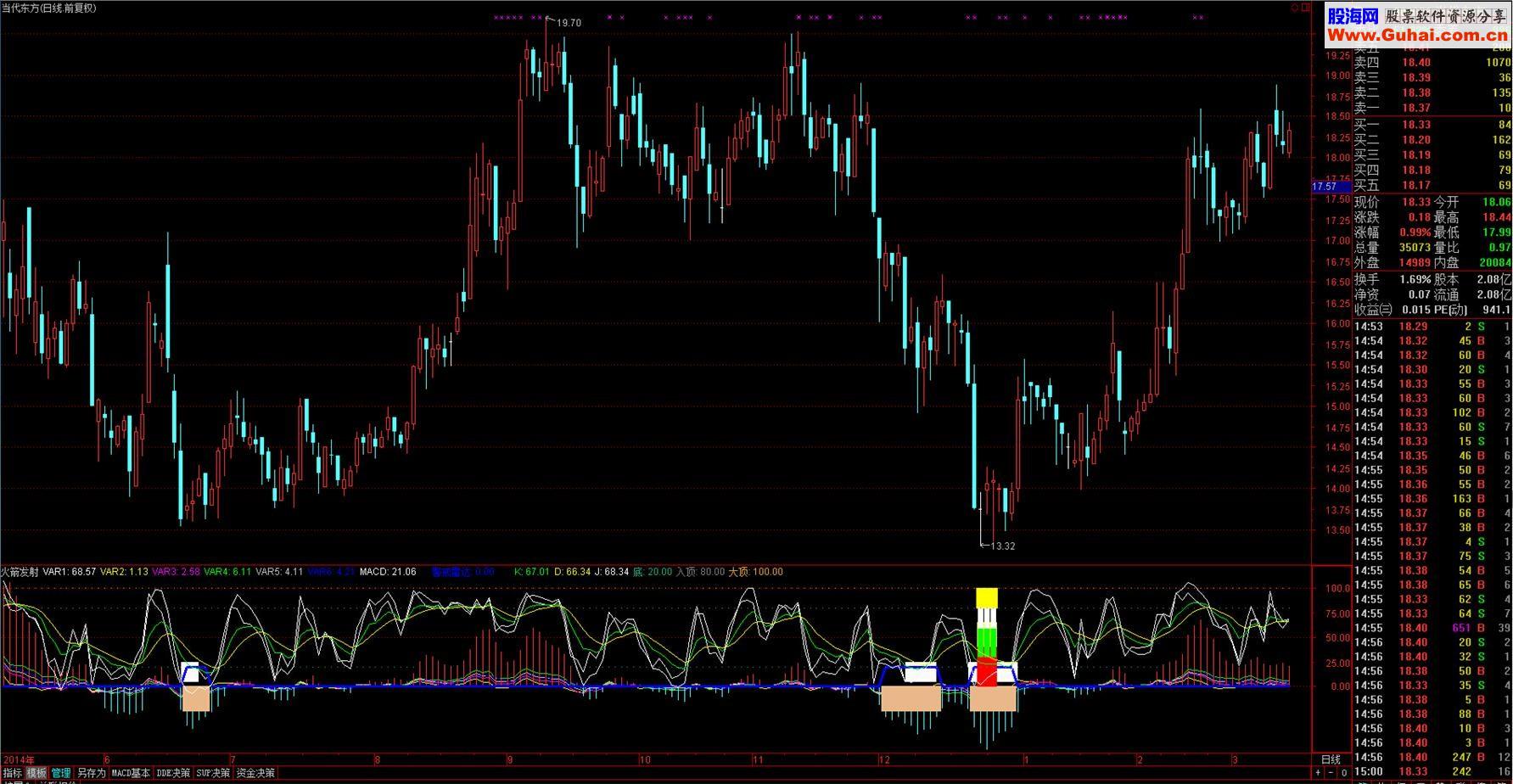Screen dimensions: 1513x784
Task: Click the 总量 35073 value
Action: [x=1415, y=248]
